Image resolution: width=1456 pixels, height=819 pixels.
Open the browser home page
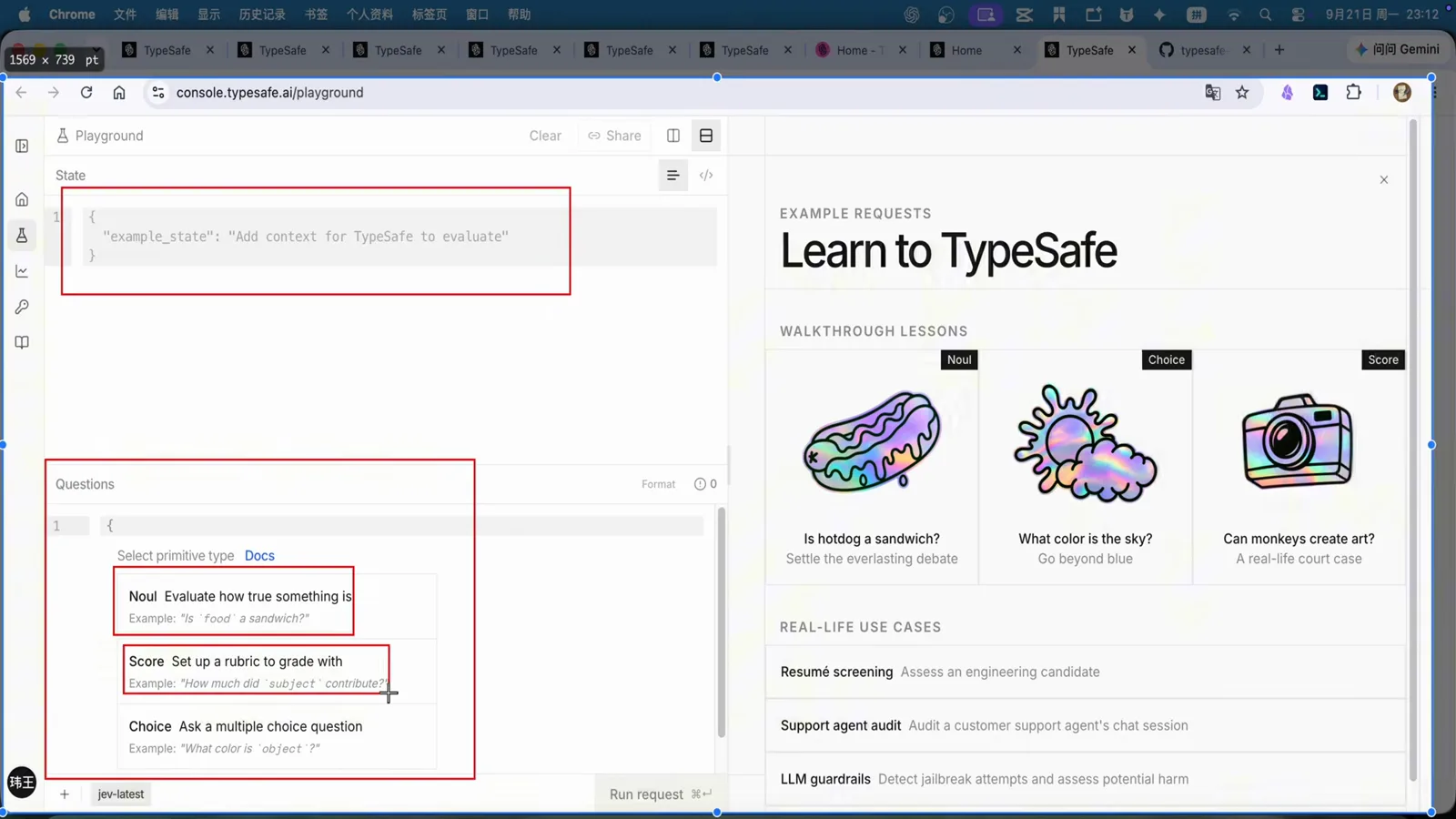point(119,93)
